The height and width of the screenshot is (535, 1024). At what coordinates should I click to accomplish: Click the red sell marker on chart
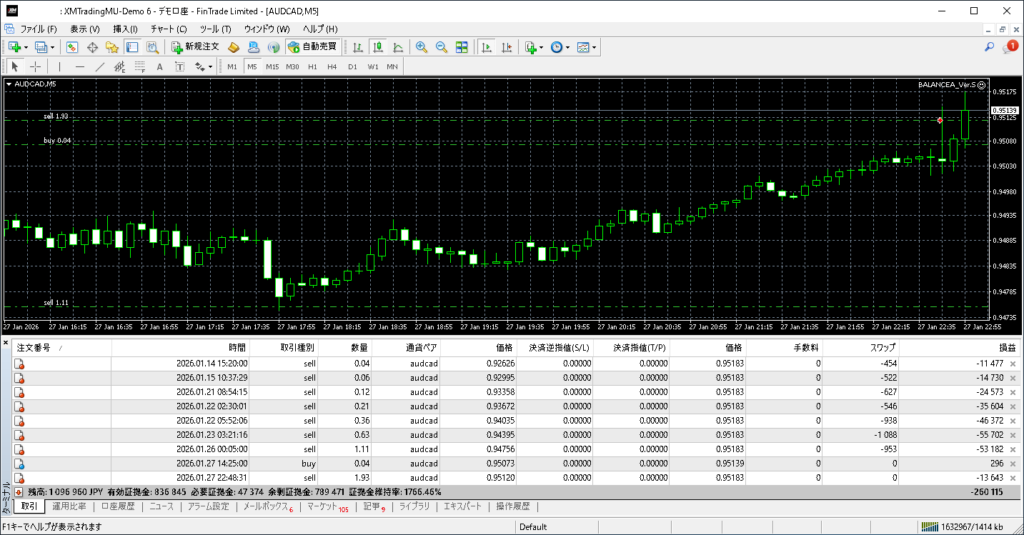(940, 120)
